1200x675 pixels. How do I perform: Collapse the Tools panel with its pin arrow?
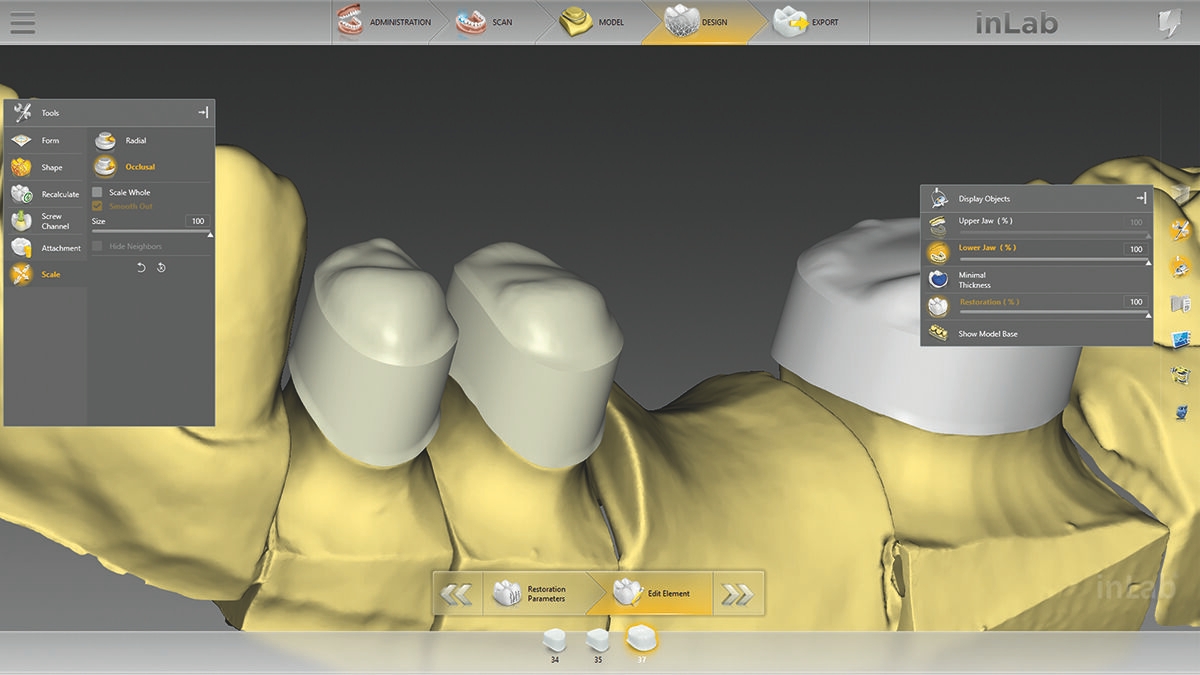click(x=203, y=113)
